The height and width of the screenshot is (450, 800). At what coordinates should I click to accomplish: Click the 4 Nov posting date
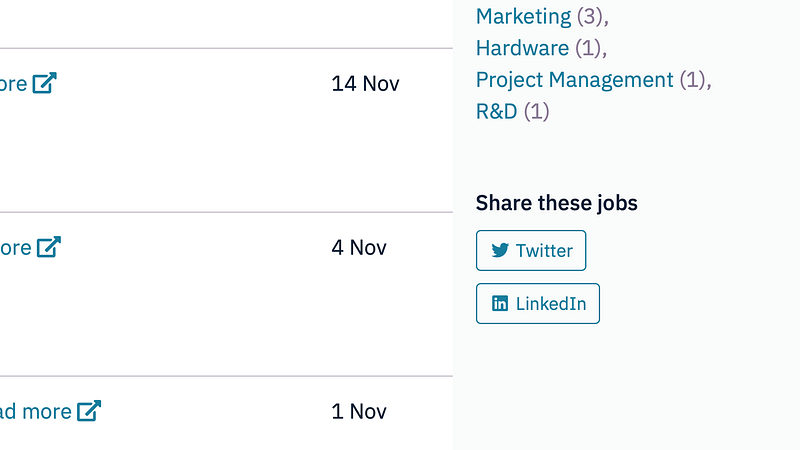[x=359, y=247]
